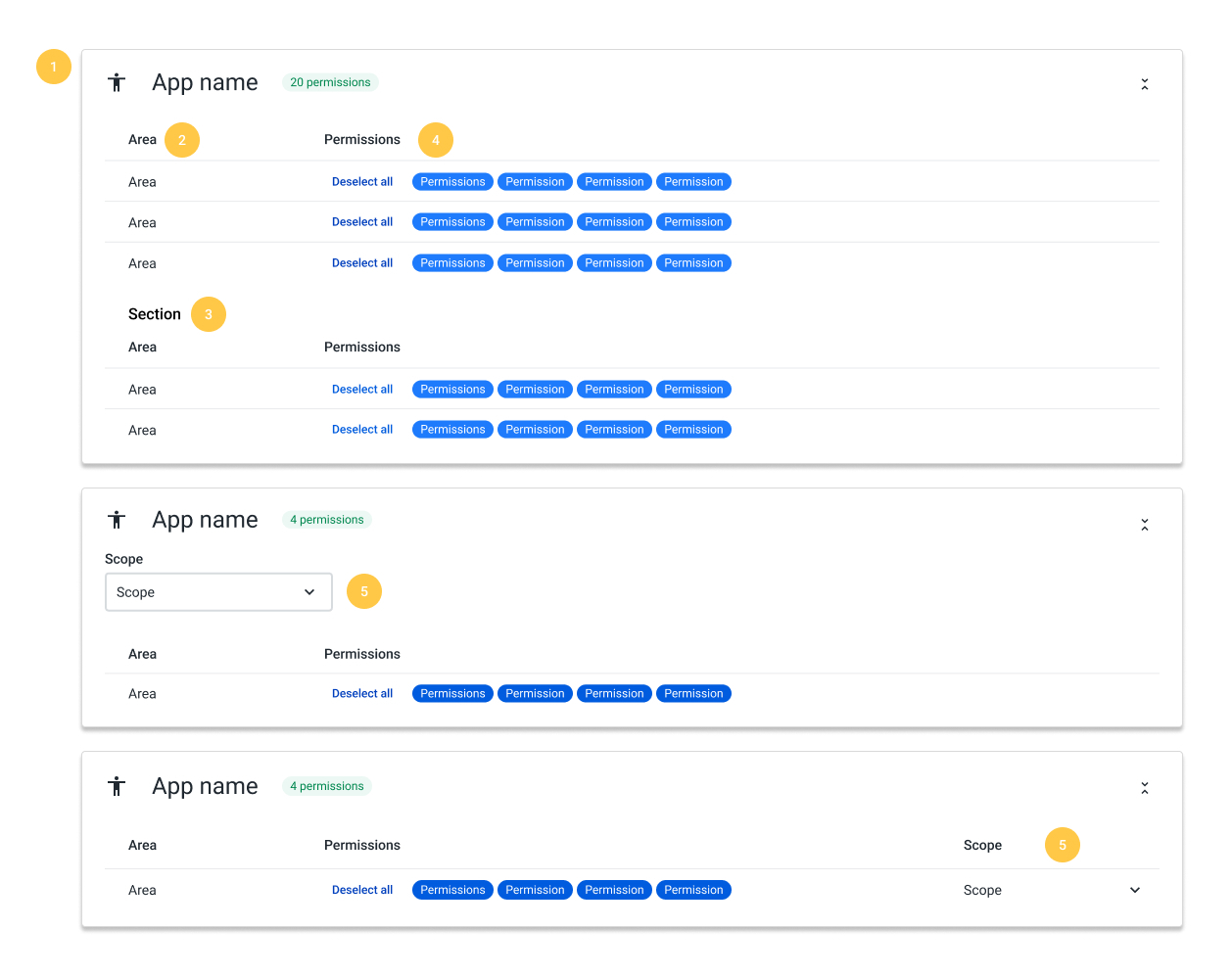This screenshot has height=976, width=1232.
Task: Open the Scope combo box chevron
Action: (310, 591)
